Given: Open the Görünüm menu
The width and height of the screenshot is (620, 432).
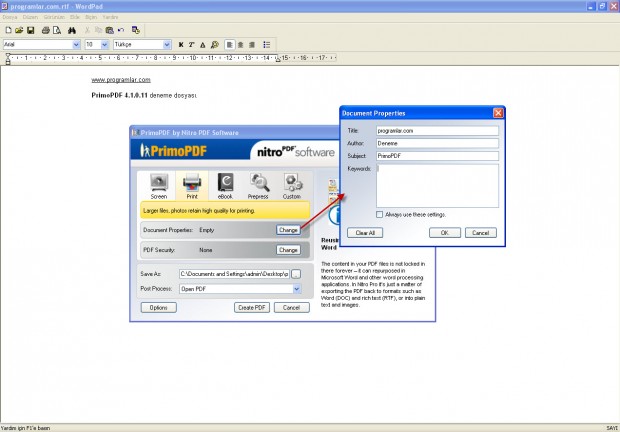Looking at the screenshot, I should click(54, 17).
